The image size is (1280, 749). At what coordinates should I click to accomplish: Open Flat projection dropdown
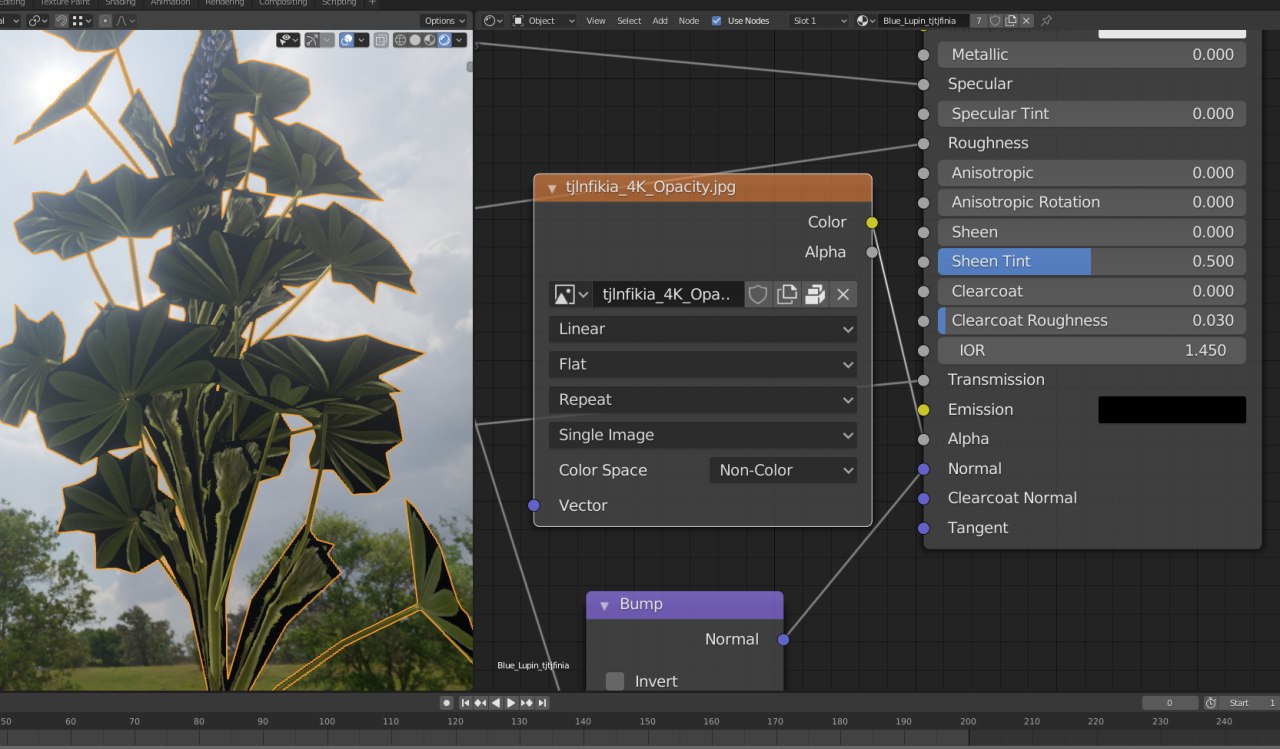point(703,364)
